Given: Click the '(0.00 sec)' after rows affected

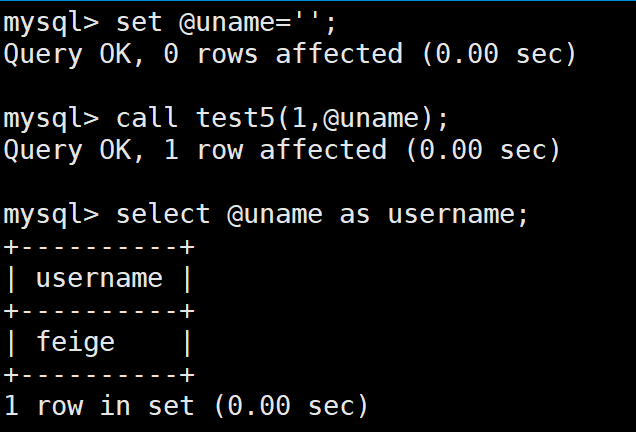Looking at the screenshot, I should point(499,54).
